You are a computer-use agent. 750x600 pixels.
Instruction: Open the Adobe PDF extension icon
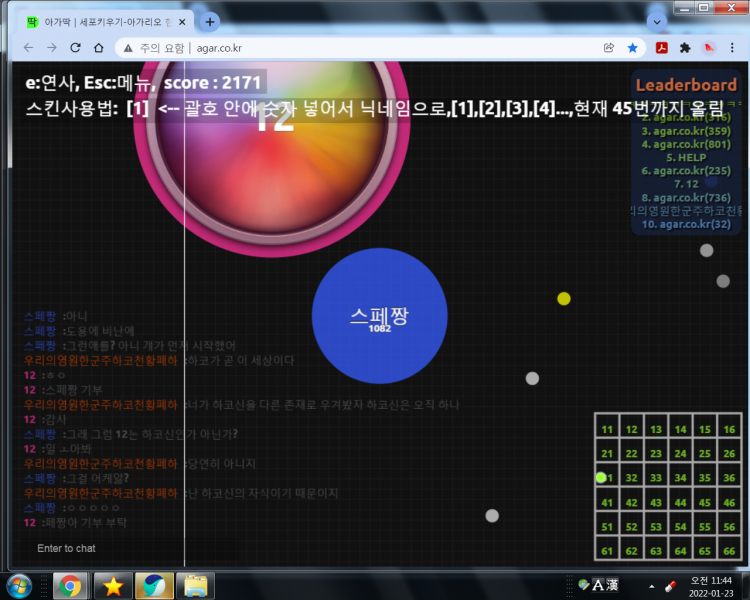point(662,48)
